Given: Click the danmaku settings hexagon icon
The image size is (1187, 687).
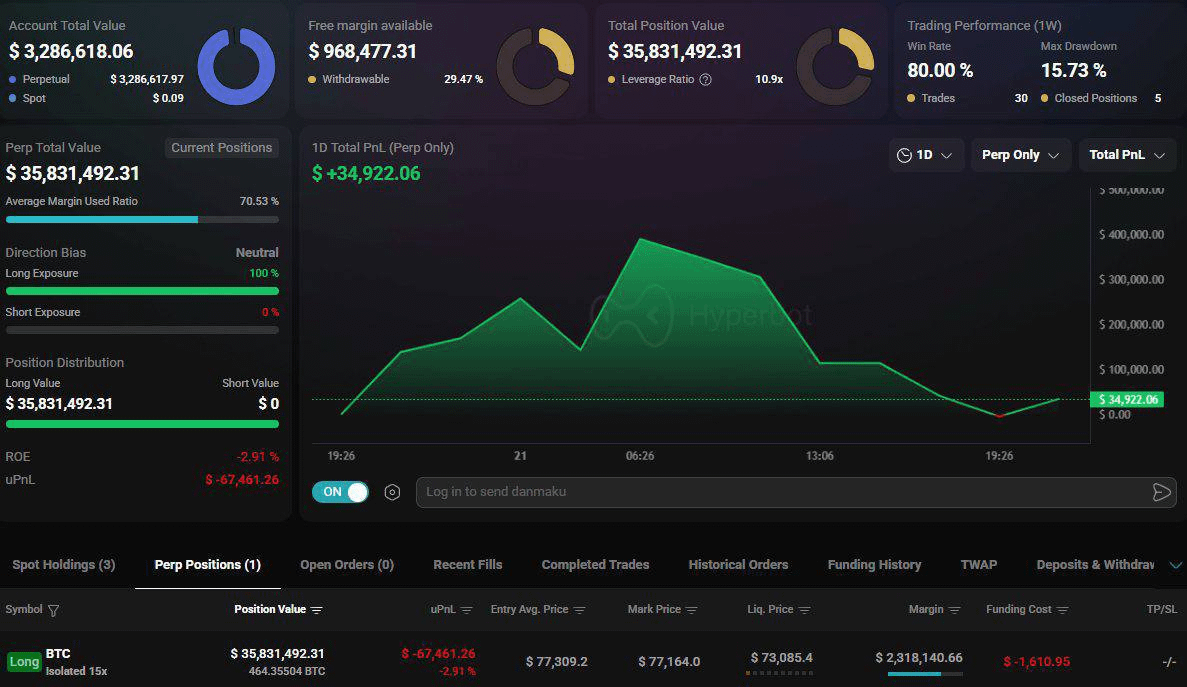Looking at the screenshot, I should click(x=392, y=493).
